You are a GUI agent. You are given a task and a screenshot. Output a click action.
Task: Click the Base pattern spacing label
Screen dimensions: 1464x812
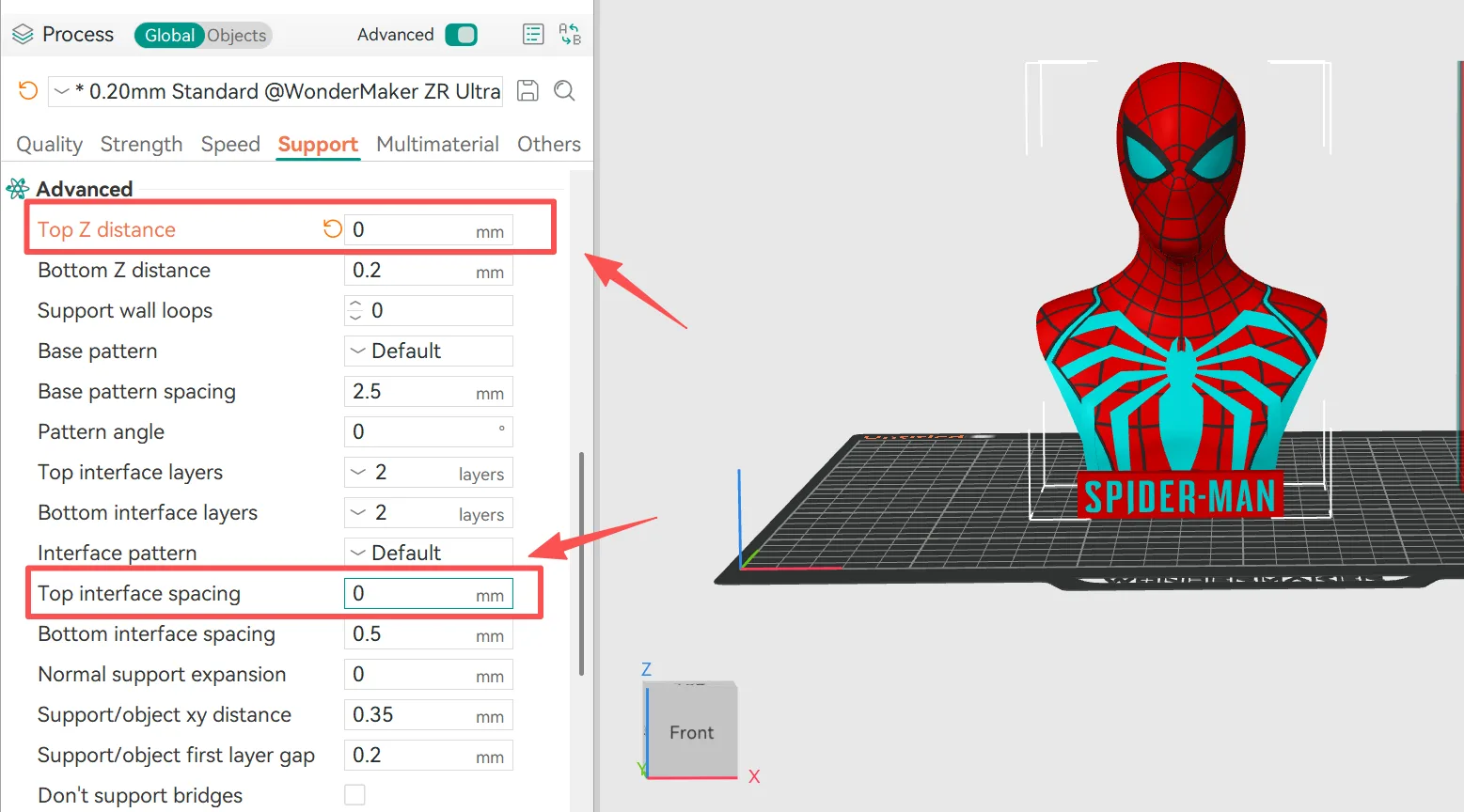[x=137, y=391]
